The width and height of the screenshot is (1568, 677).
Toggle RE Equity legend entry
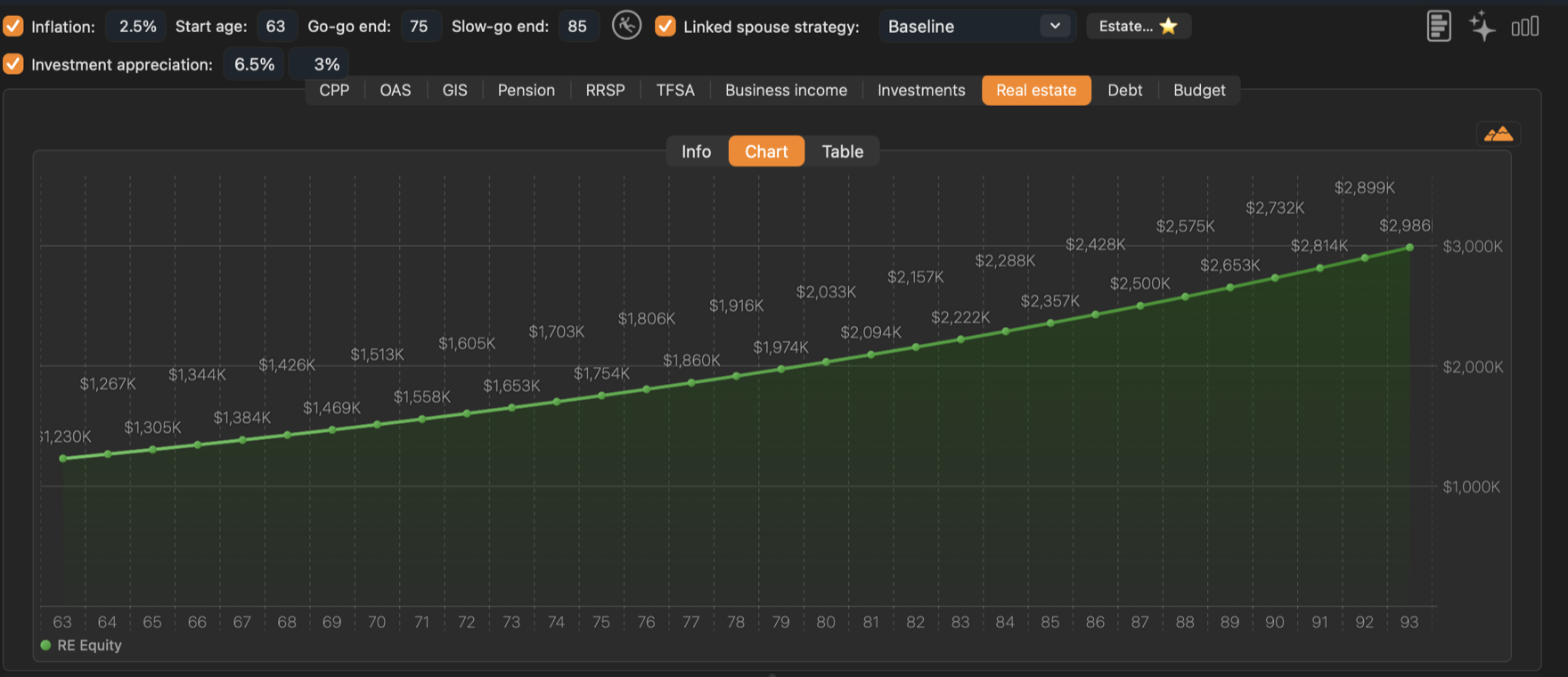[x=81, y=645]
